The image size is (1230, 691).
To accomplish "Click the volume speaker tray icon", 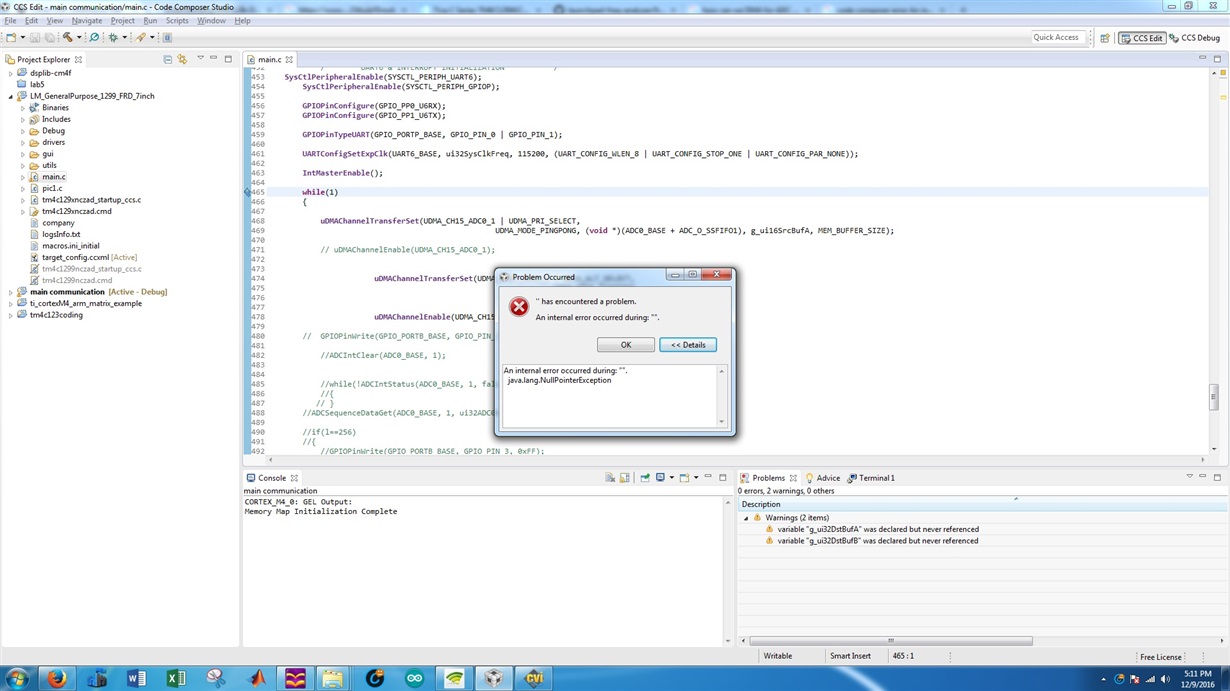I will click(1165, 680).
